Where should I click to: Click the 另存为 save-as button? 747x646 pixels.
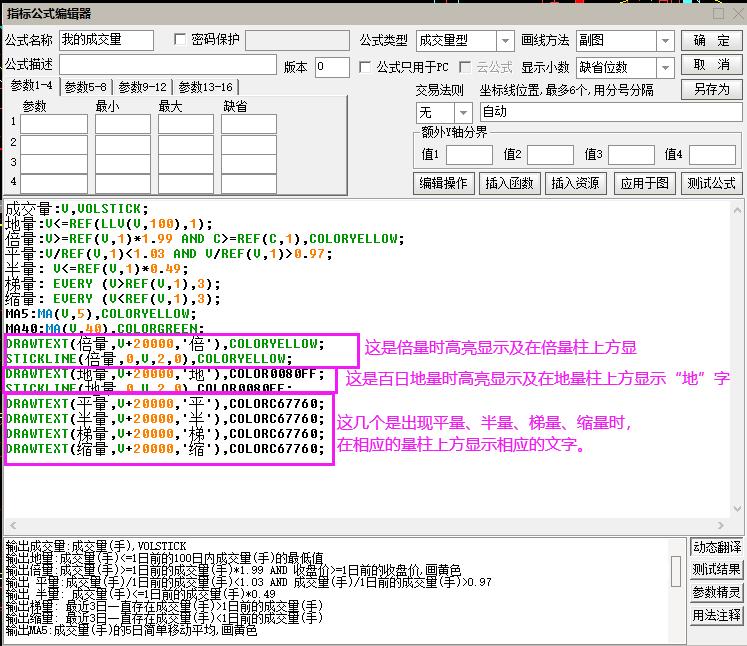point(711,89)
